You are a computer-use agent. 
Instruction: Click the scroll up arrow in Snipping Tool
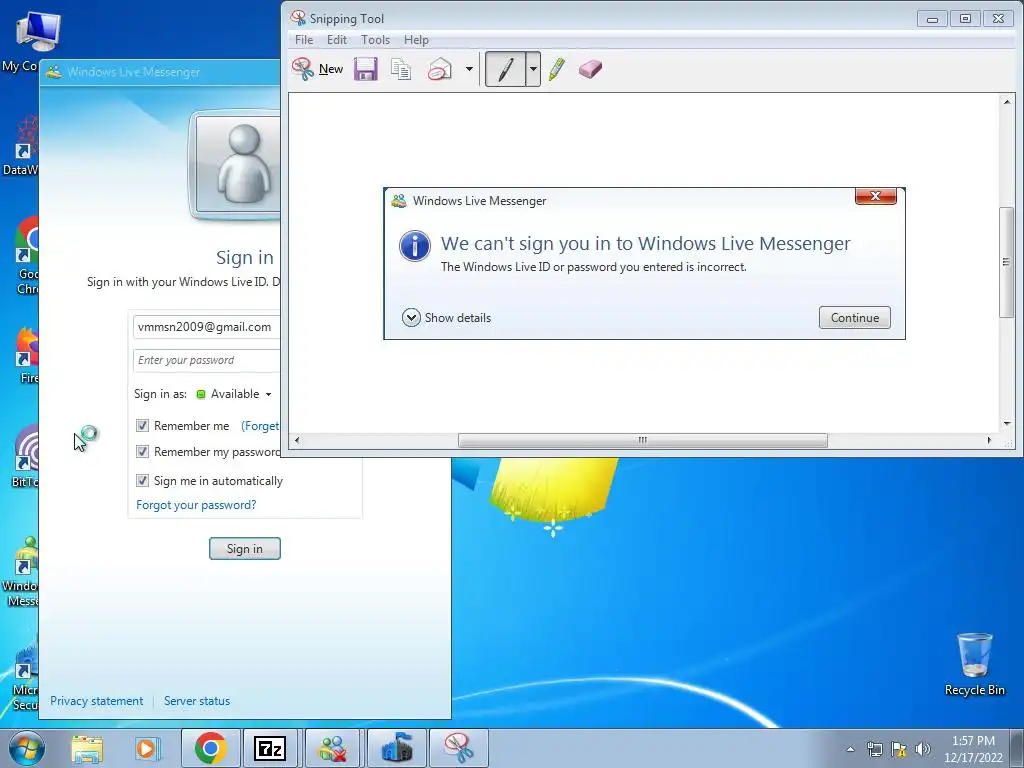click(1006, 102)
